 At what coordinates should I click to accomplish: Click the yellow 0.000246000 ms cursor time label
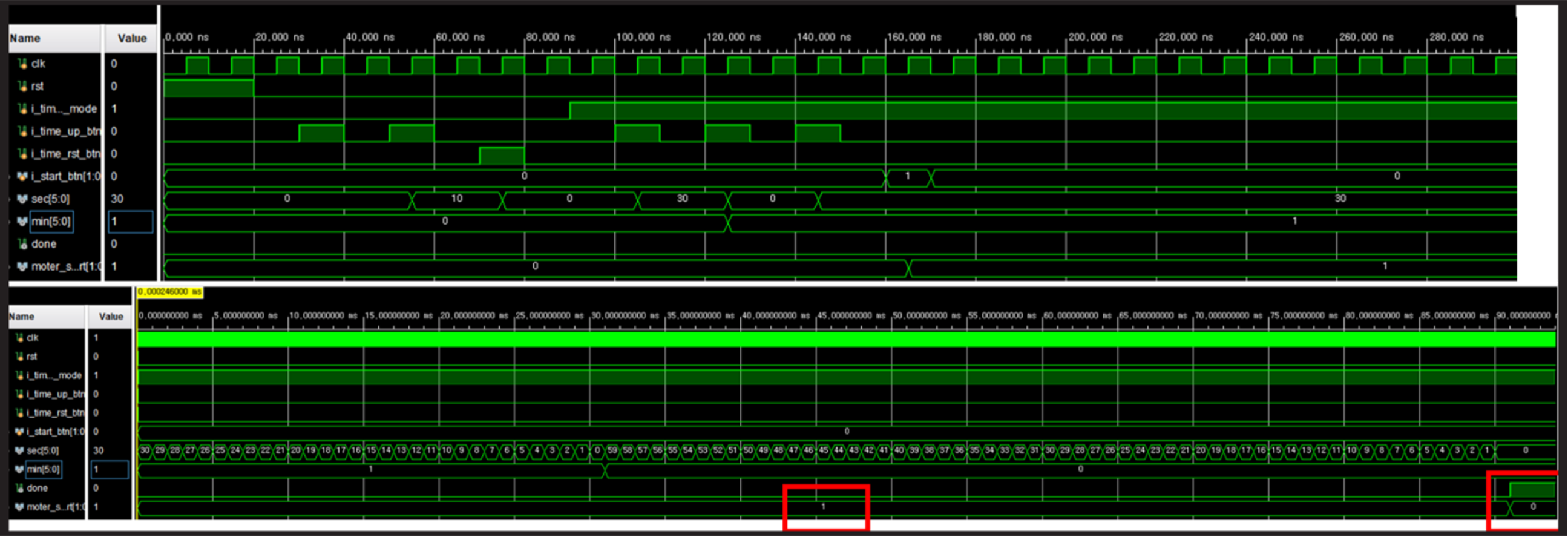pos(169,292)
